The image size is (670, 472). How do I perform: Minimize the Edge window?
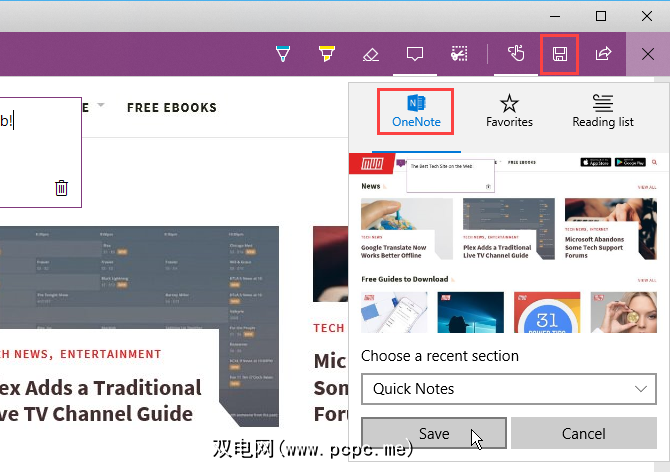coord(555,16)
